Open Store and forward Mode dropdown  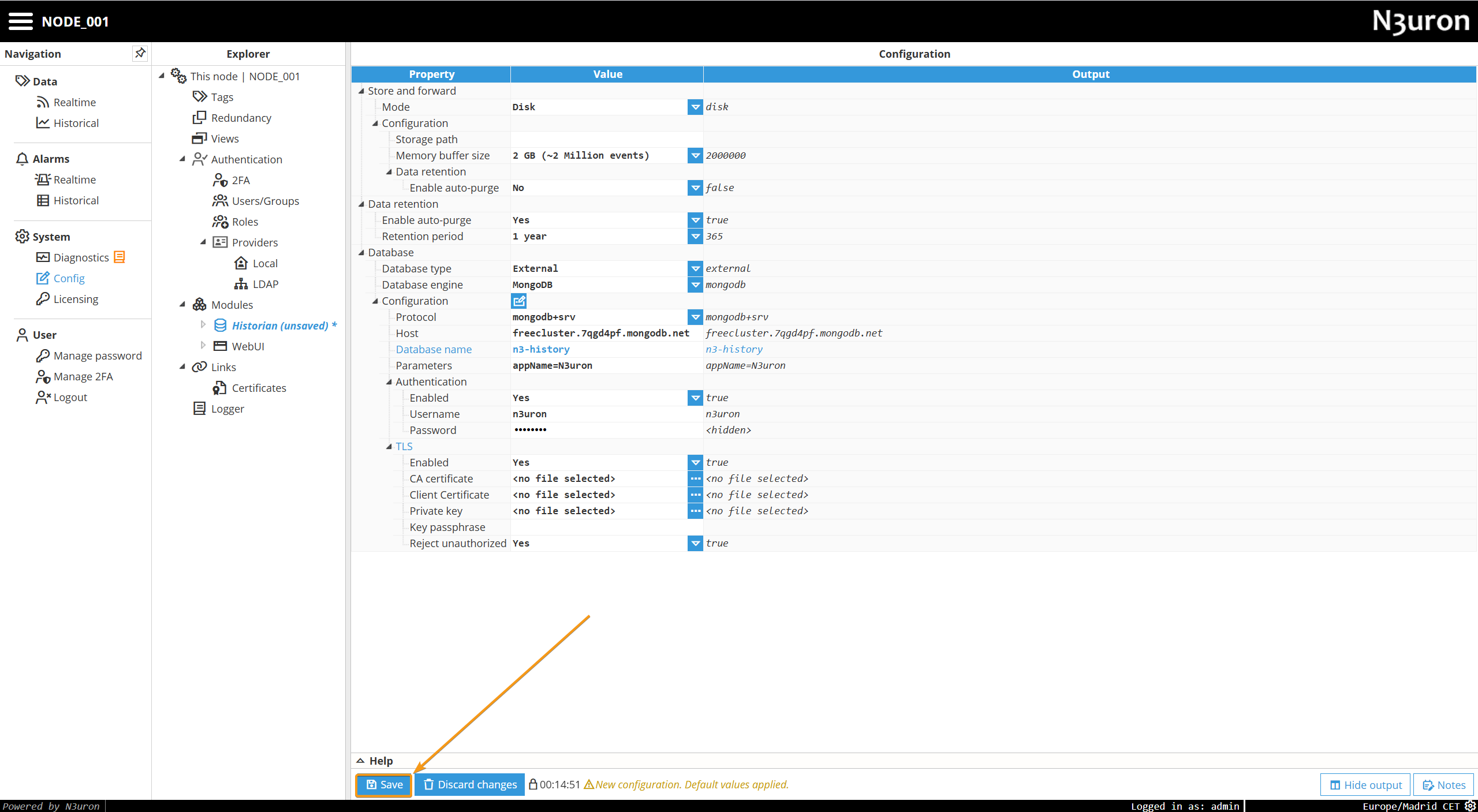[x=695, y=107]
